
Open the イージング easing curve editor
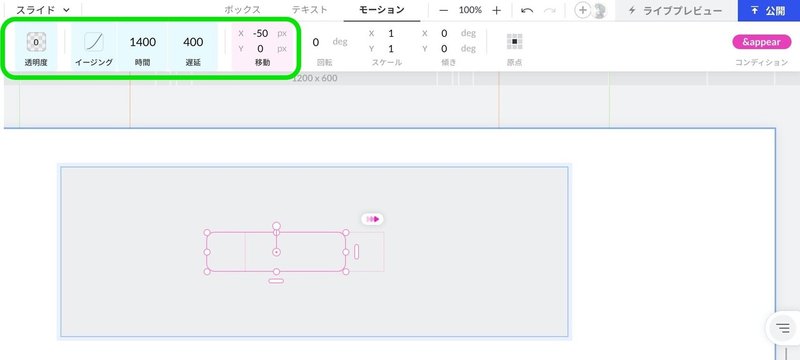(94, 42)
